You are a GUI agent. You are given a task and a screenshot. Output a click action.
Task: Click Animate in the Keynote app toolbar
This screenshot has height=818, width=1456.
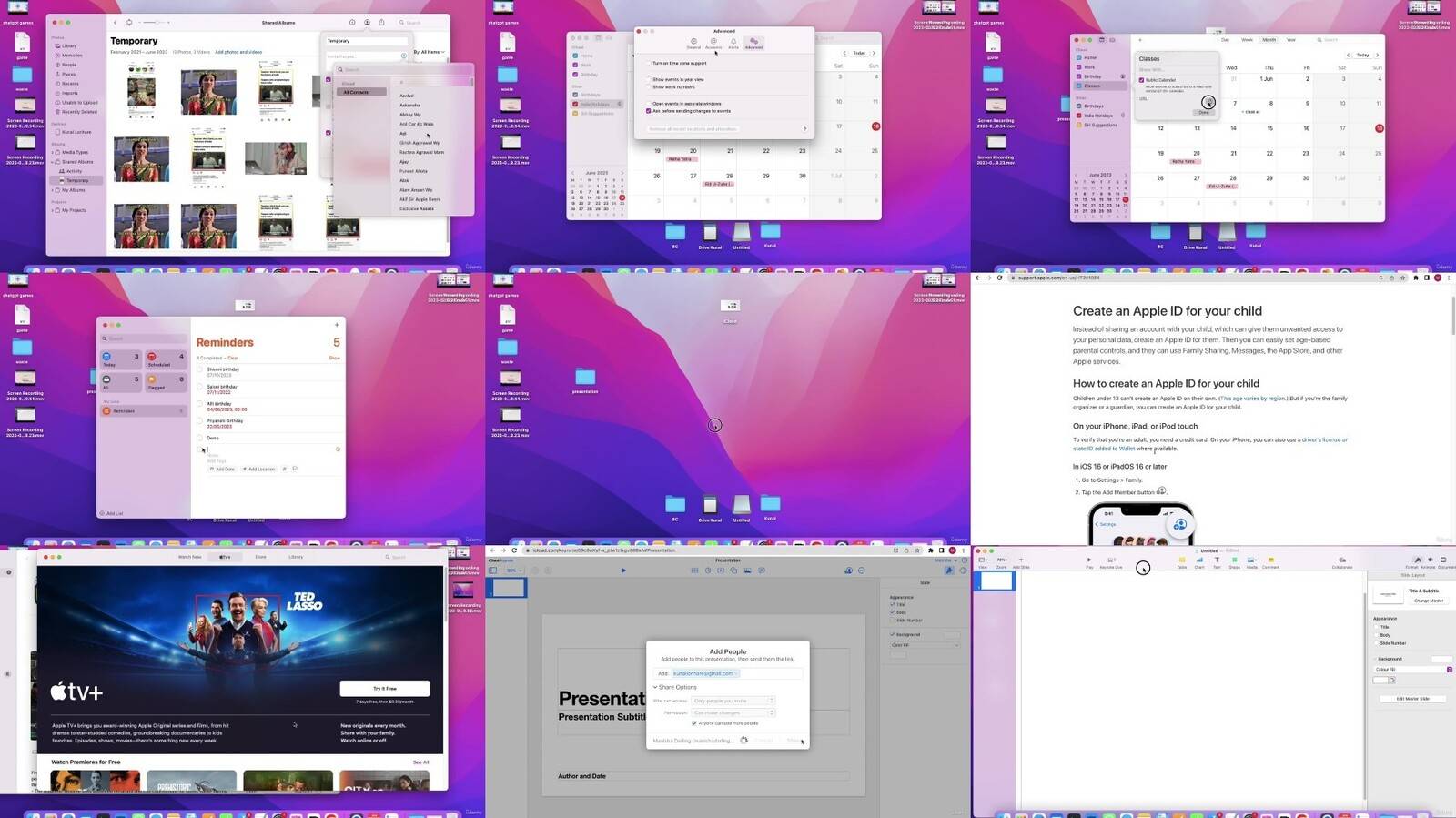pos(1428,562)
